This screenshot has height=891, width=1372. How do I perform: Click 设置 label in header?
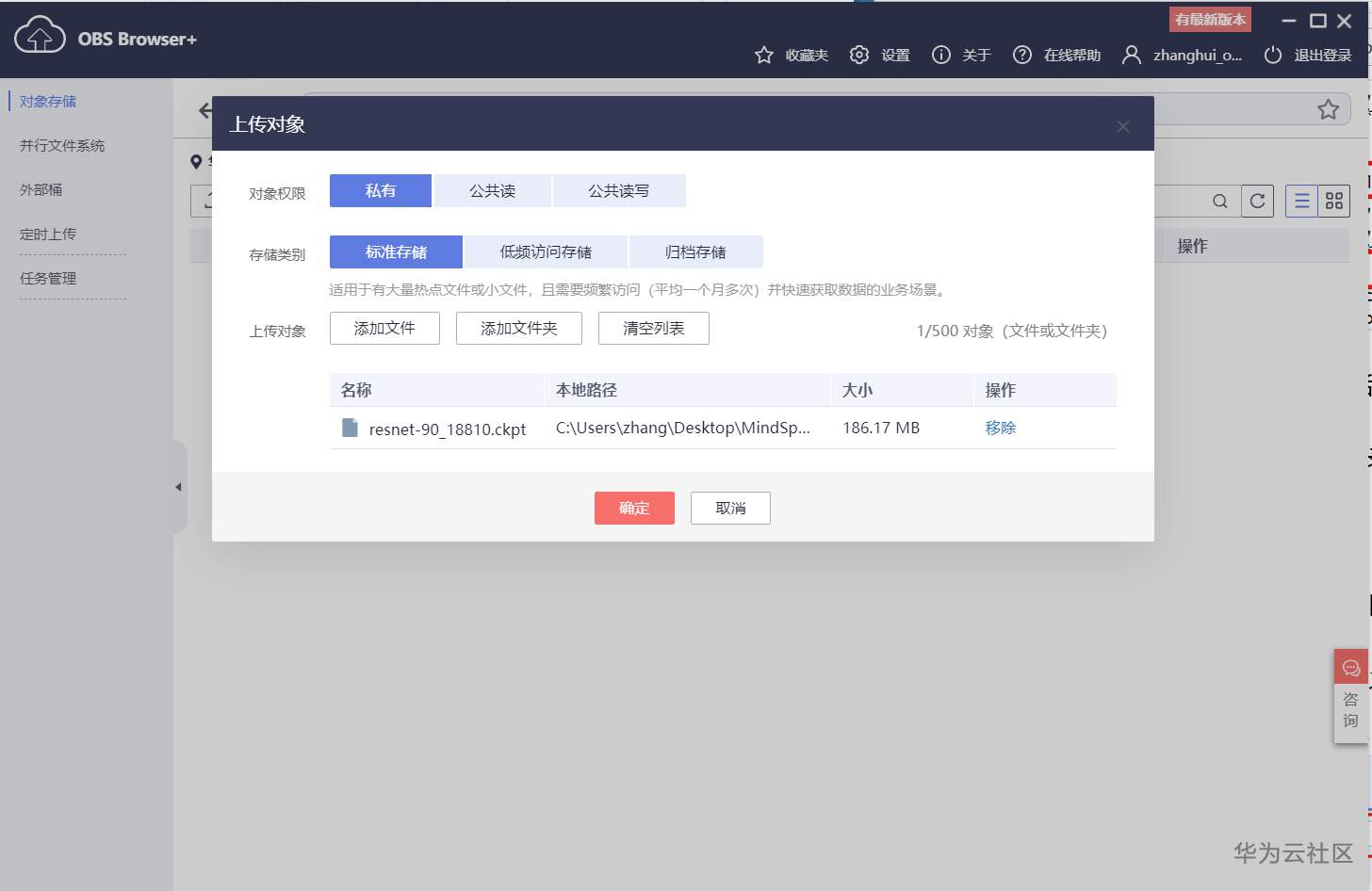click(895, 55)
